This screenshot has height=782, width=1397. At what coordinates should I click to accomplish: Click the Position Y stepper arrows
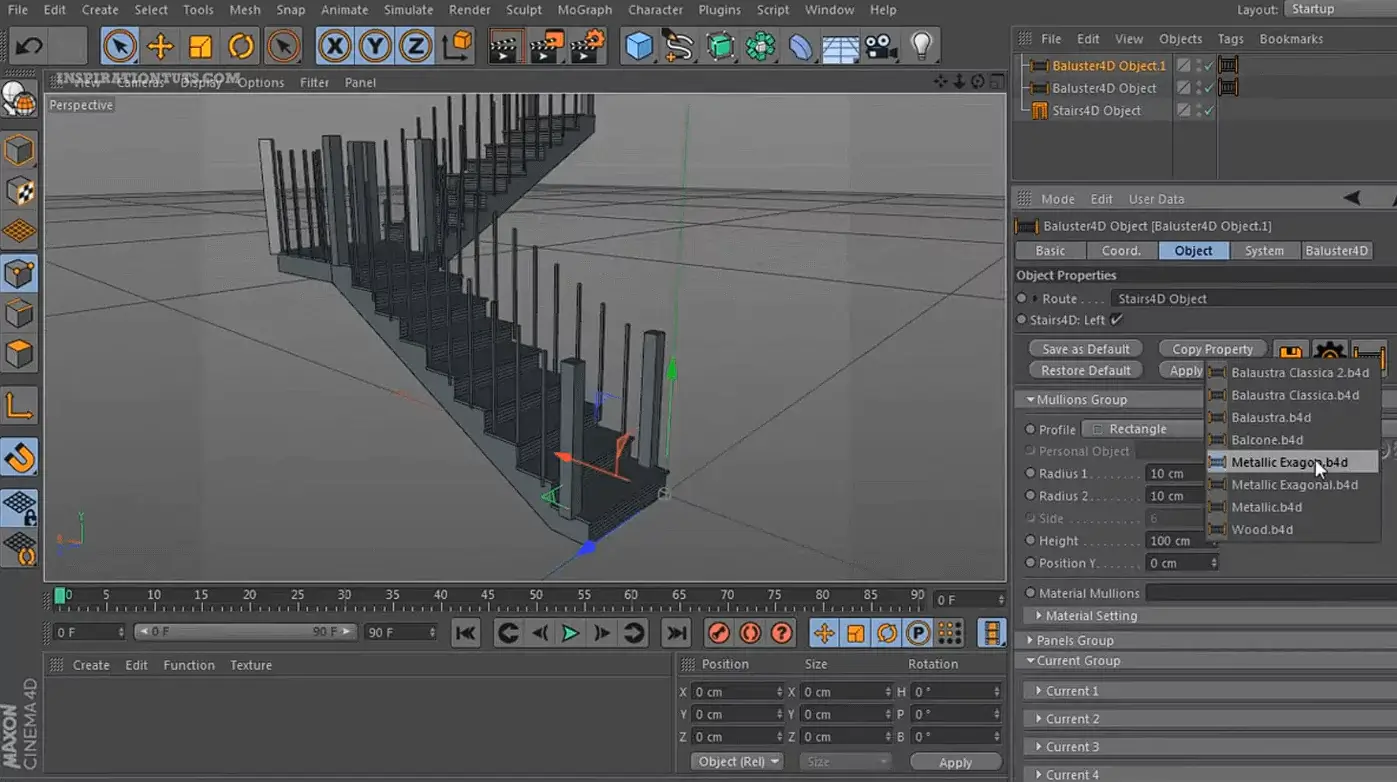pos(1214,563)
